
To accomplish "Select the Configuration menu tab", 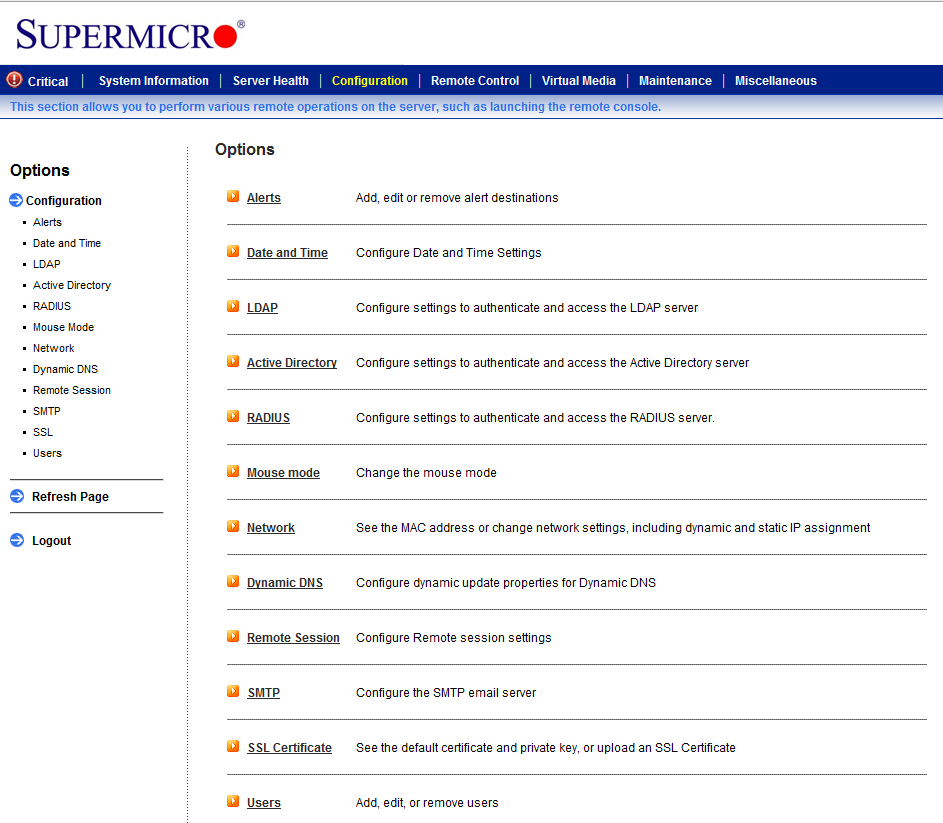I will click(370, 81).
